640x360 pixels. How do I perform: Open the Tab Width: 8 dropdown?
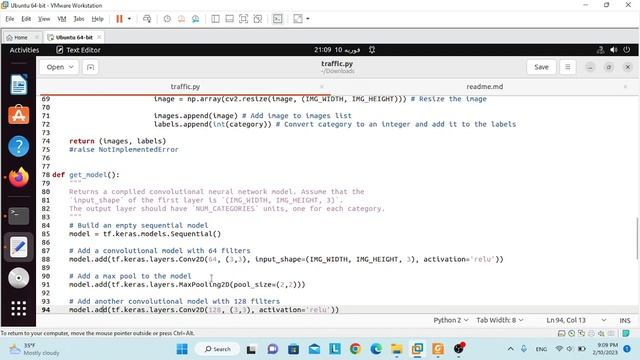pos(500,320)
